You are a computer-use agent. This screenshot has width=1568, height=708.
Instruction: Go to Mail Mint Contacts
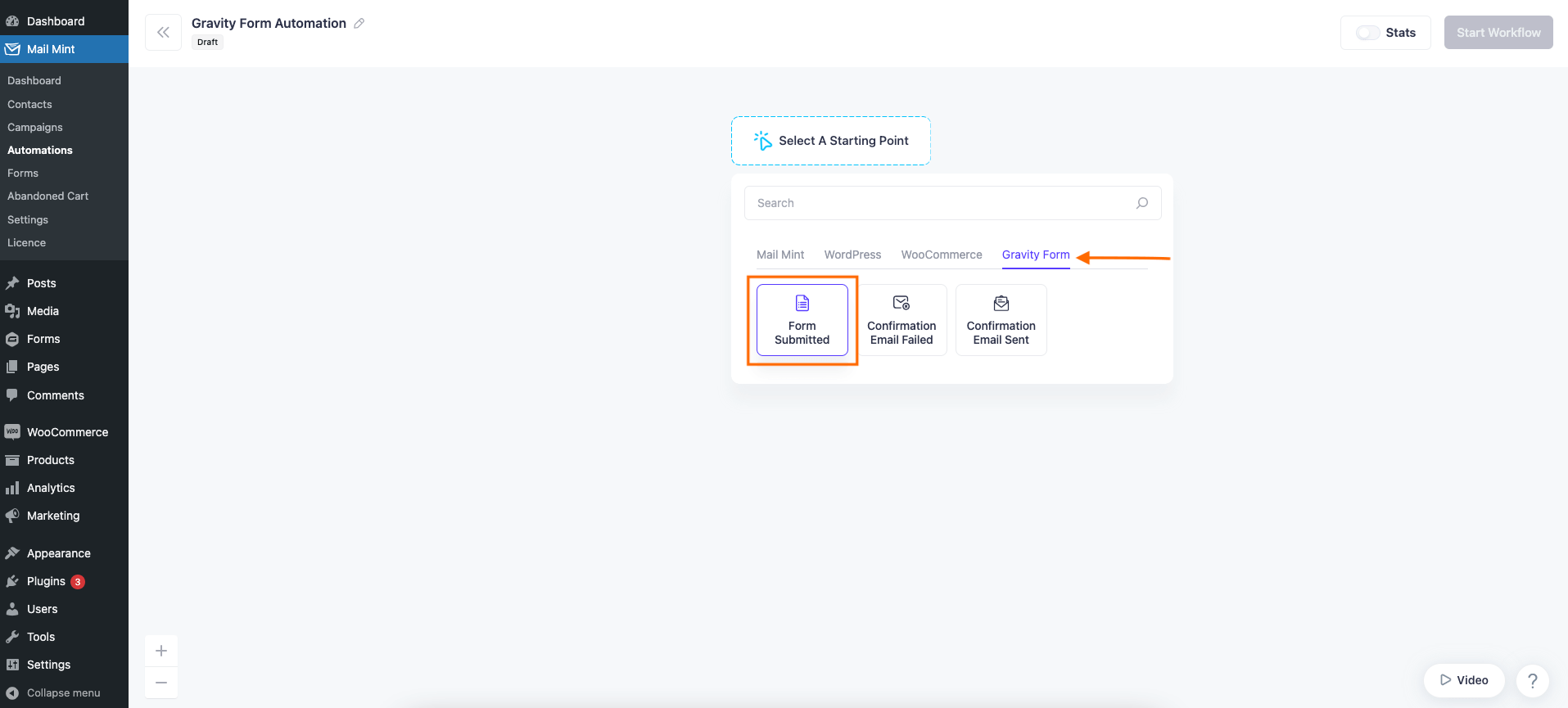coord(29,104)
